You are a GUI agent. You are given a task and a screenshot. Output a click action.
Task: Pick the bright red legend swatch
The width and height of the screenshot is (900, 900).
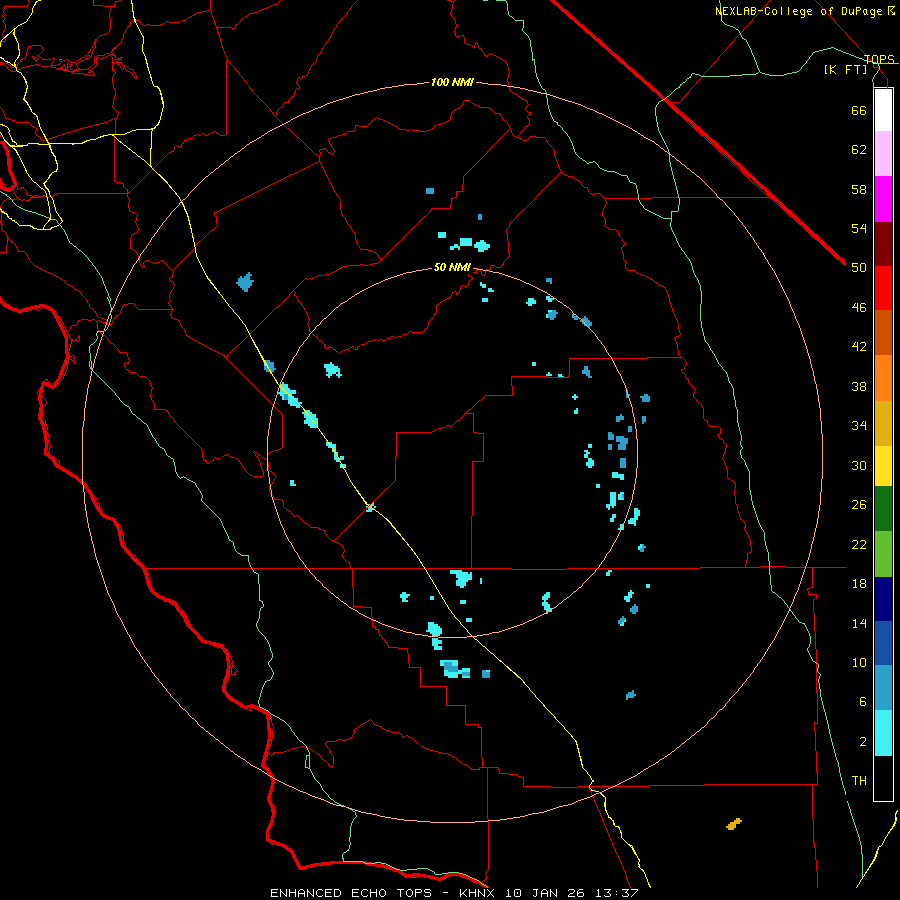click(x=883, y=288)
